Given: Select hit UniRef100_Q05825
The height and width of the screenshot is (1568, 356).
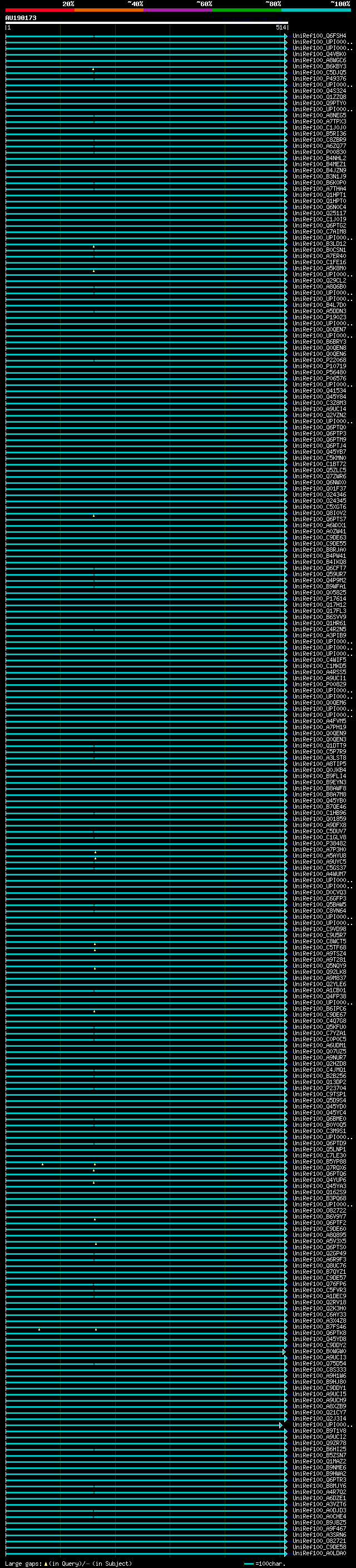Looking at the screenshot, I should [x=319, y=592].
